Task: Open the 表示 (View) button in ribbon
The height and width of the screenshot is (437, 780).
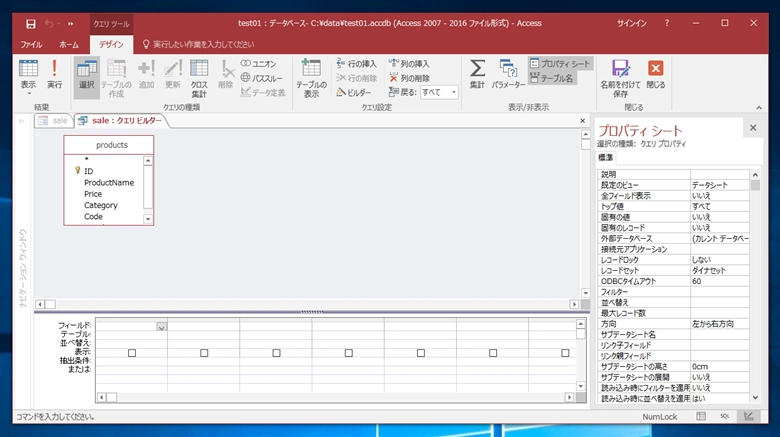Action: [x=28, y=78]
